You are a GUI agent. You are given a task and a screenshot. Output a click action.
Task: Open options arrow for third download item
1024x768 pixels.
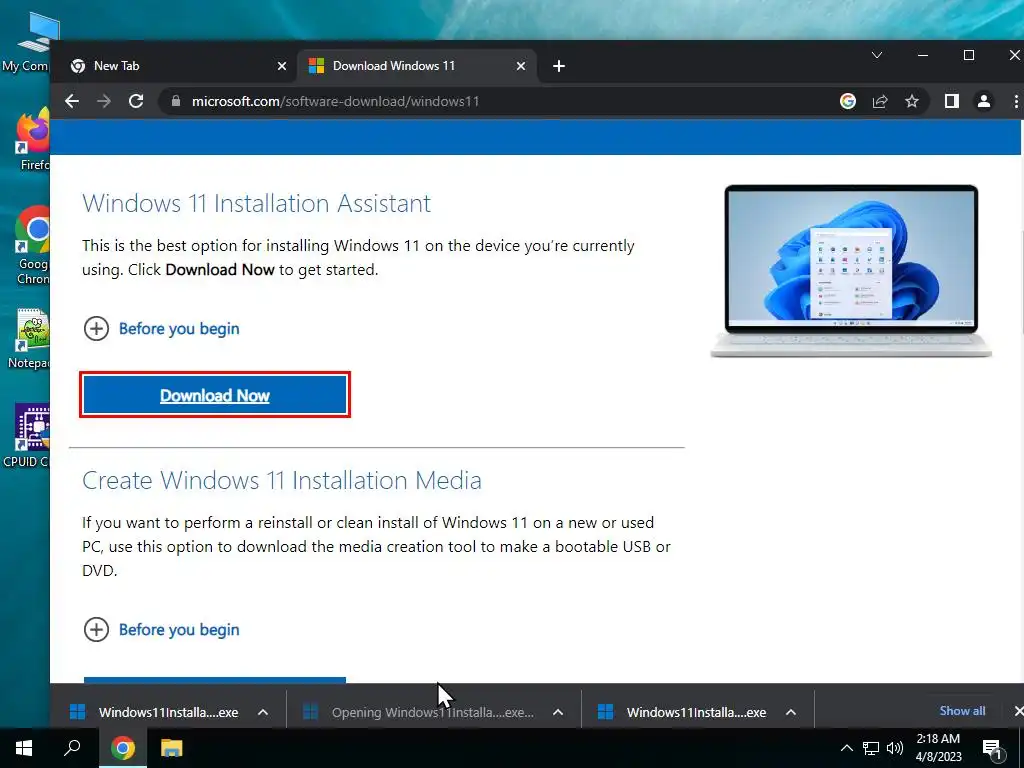pyautogui.click(x=790, y=712)
